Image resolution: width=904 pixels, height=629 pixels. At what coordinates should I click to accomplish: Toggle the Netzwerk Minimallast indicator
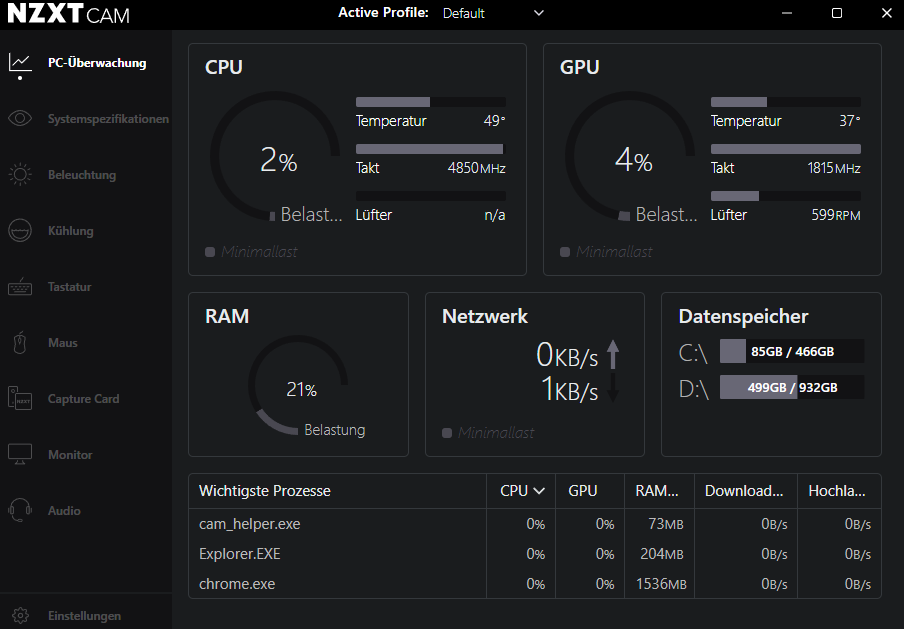(x=447, y=433)
